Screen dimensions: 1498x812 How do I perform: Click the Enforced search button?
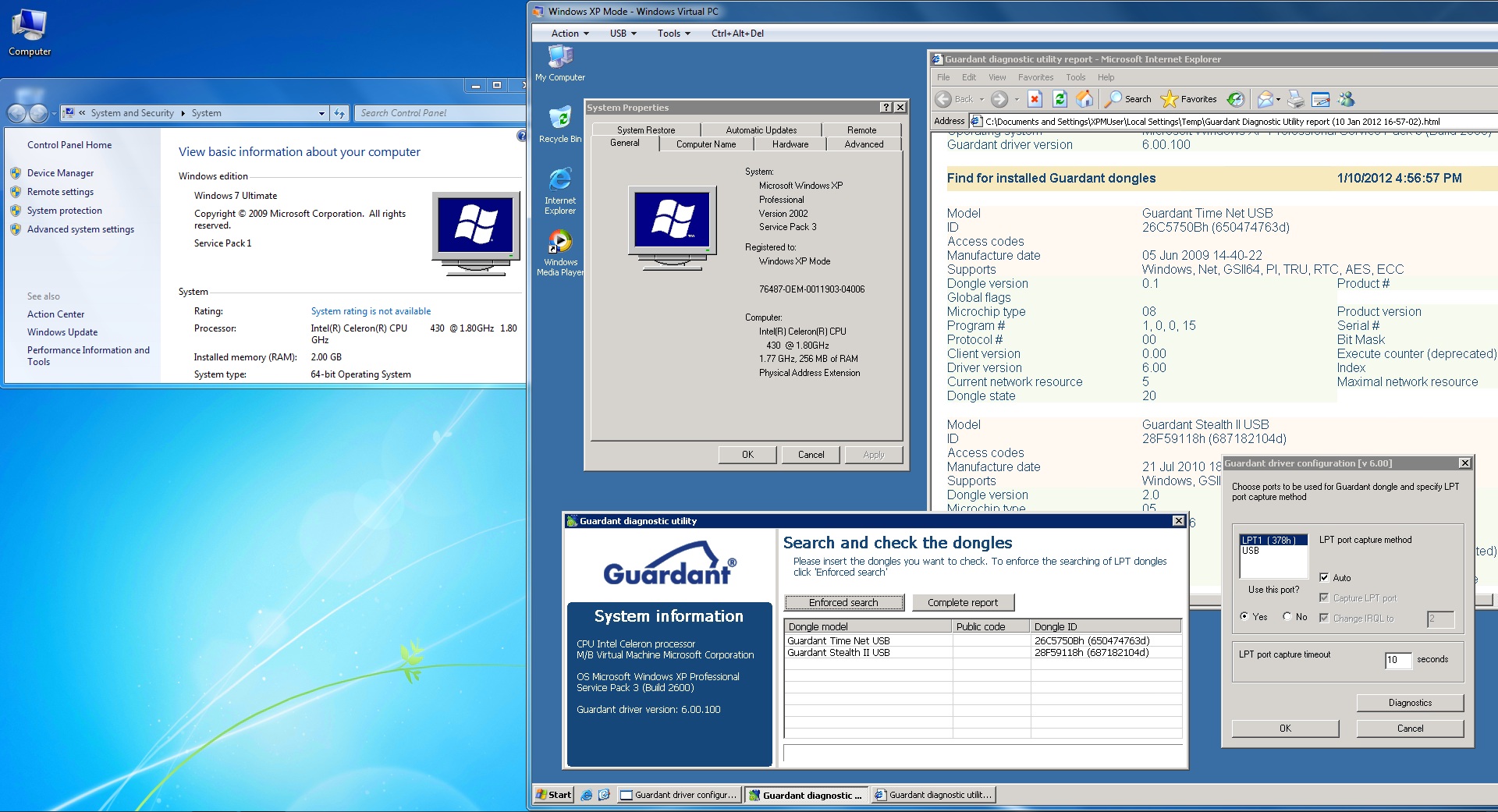coord(843,602)
